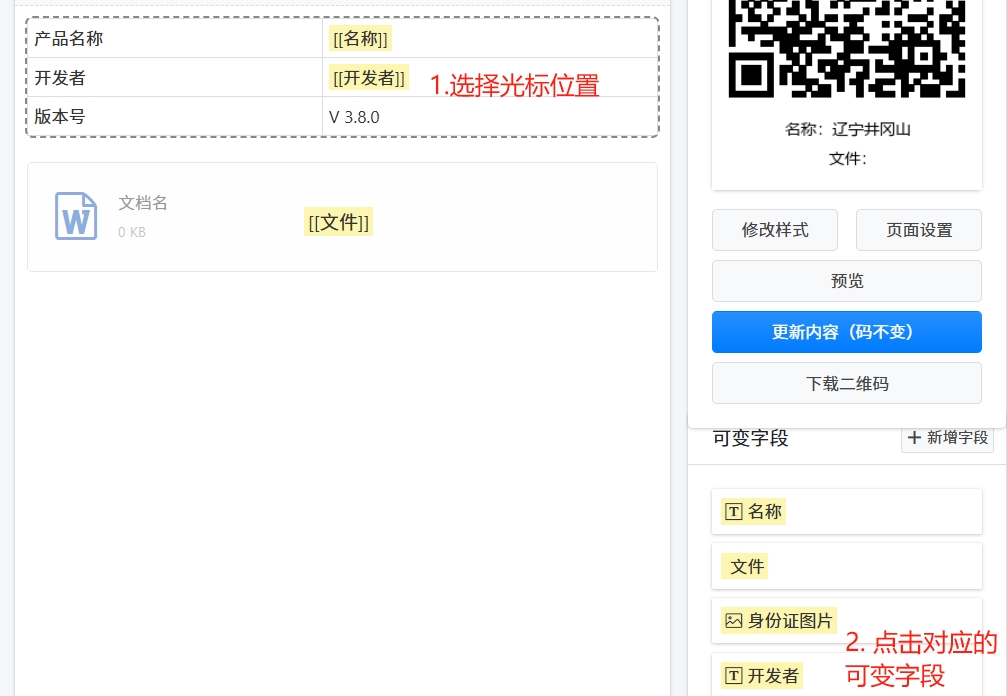Viewport: 1007px width, 696px height.
Task: Open 页面设置 page settings
Action: [918, 230]
